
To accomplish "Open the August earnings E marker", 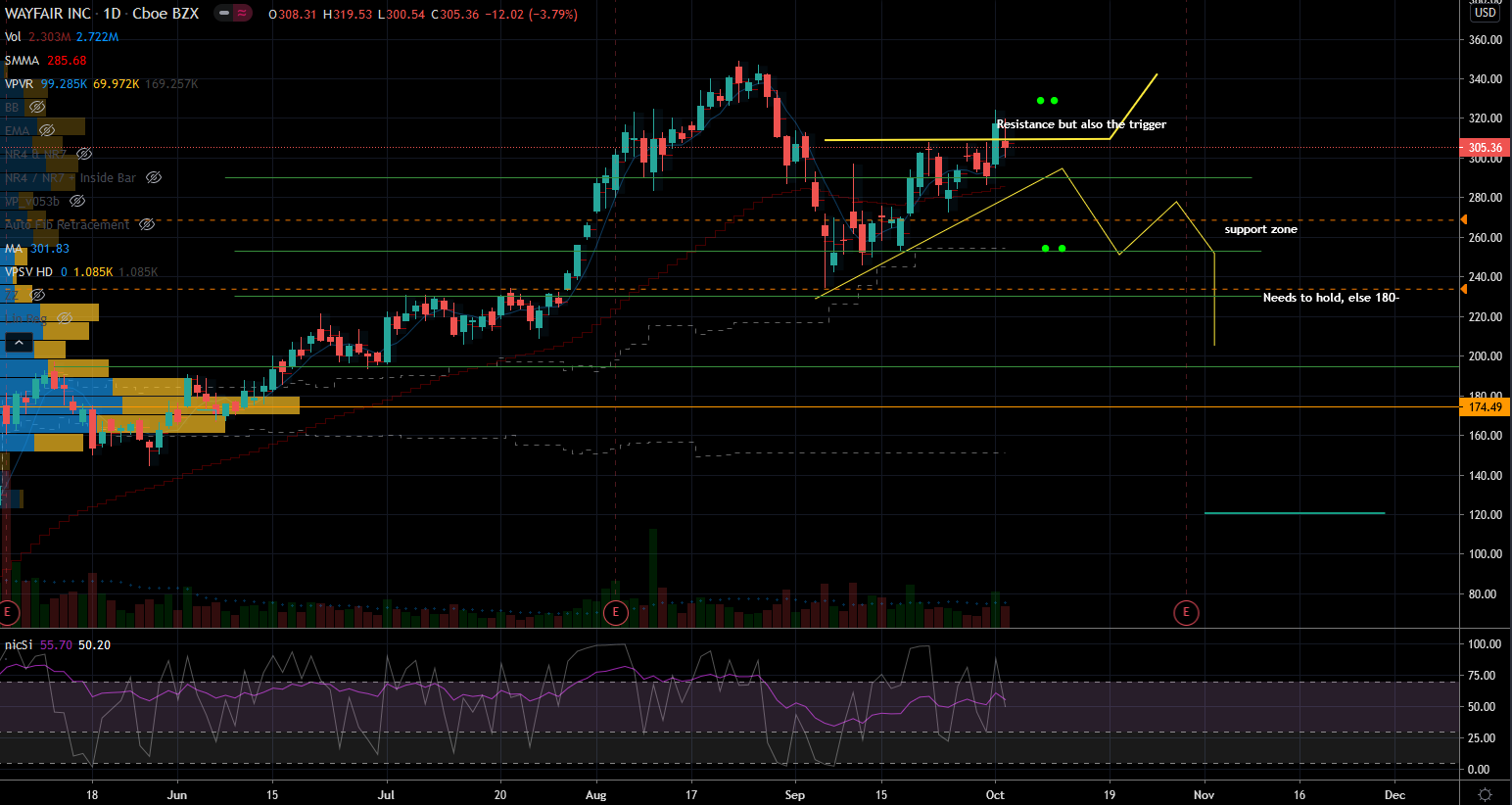I will 615,613.
